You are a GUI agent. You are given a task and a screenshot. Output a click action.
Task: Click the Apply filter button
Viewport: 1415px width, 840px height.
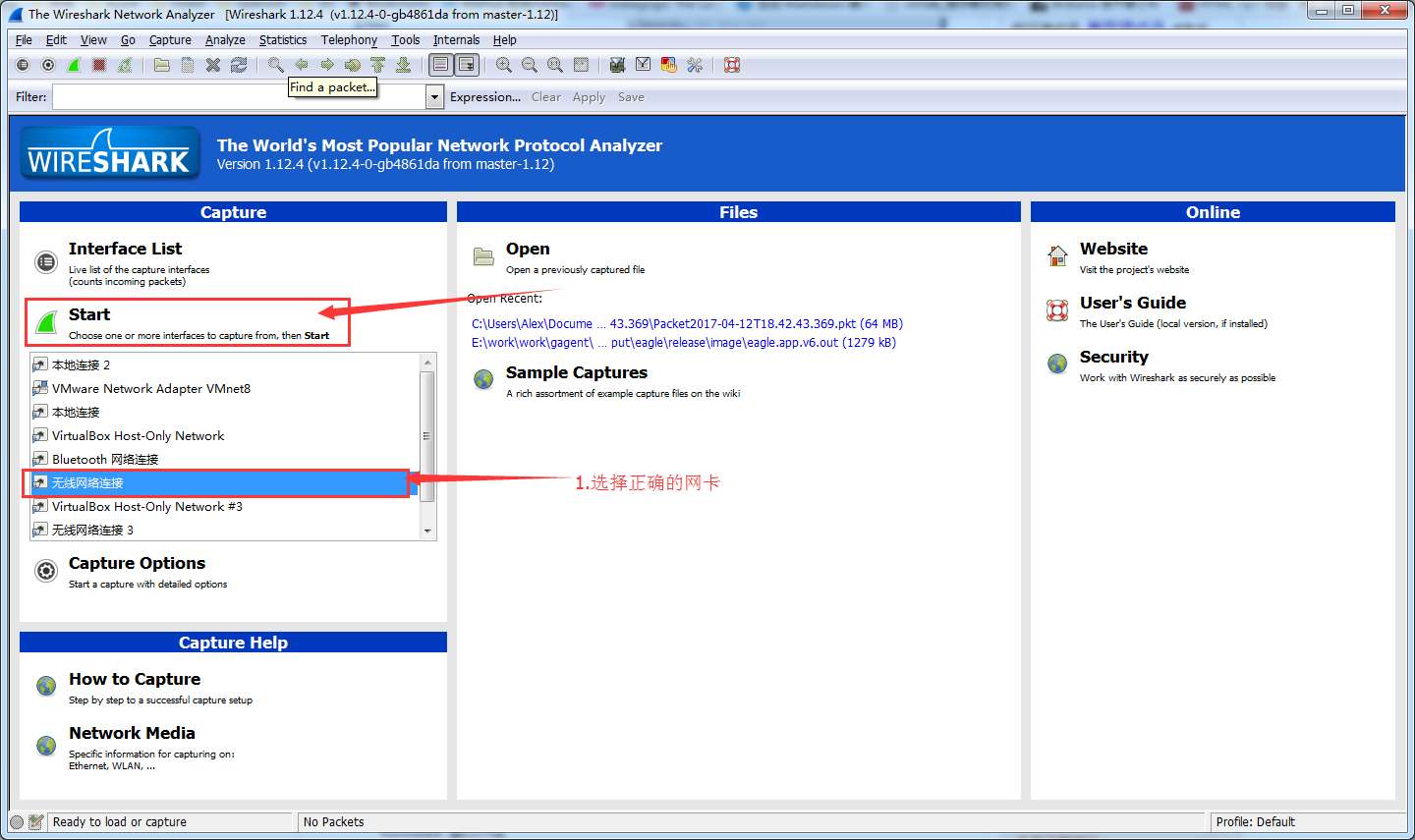pyautogui.click(x=589, y=97)
